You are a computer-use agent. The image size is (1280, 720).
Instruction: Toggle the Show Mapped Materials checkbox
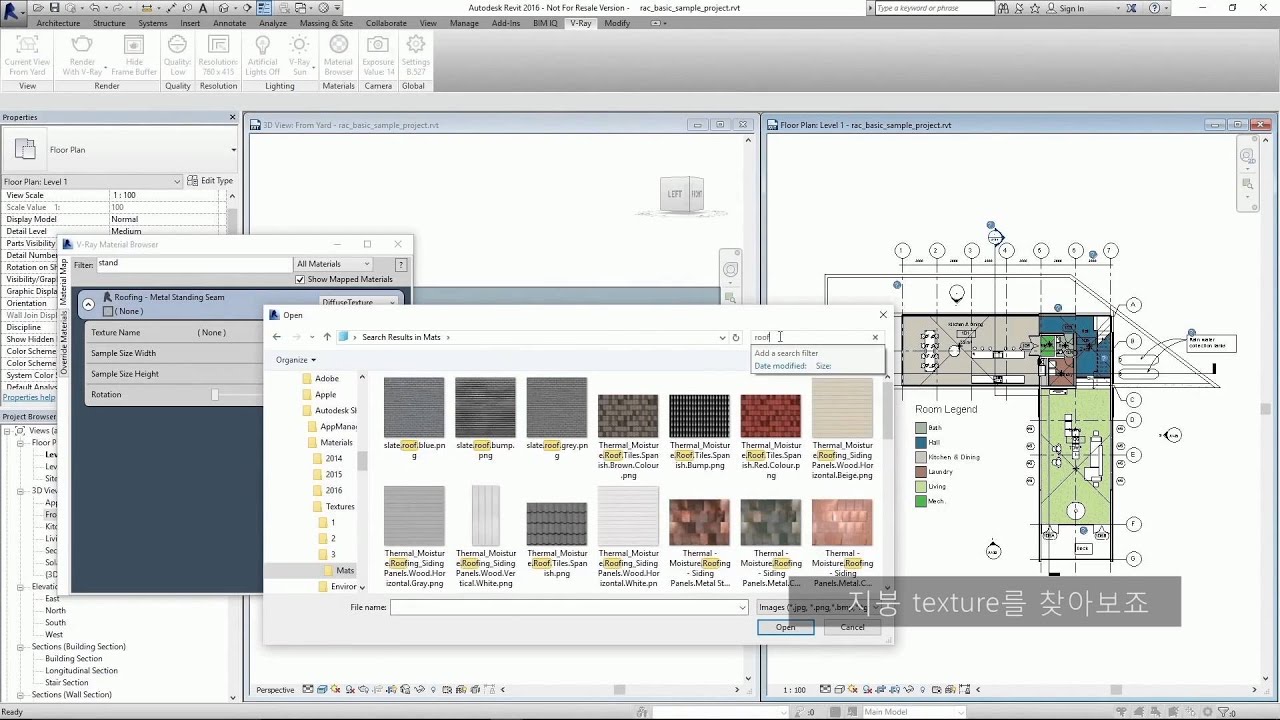pyautogui.click(x=300, y=279)
